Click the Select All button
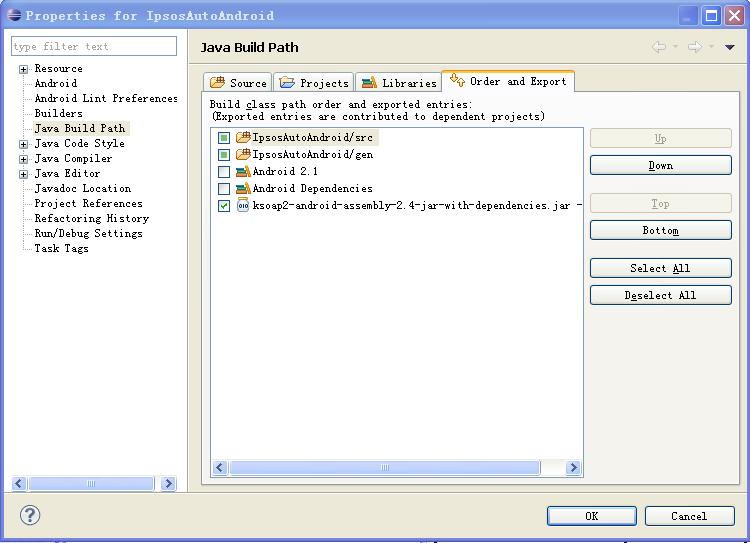 661,268
